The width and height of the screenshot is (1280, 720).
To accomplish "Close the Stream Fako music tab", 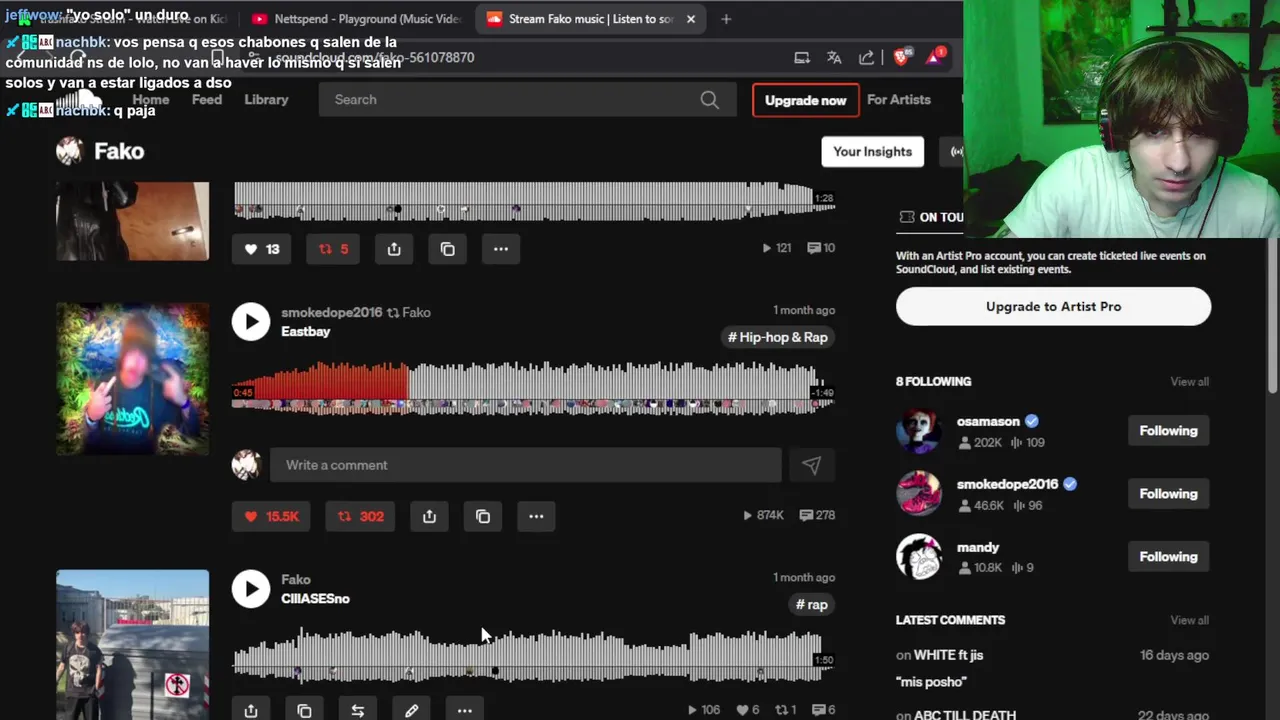I will pos(690,19).
